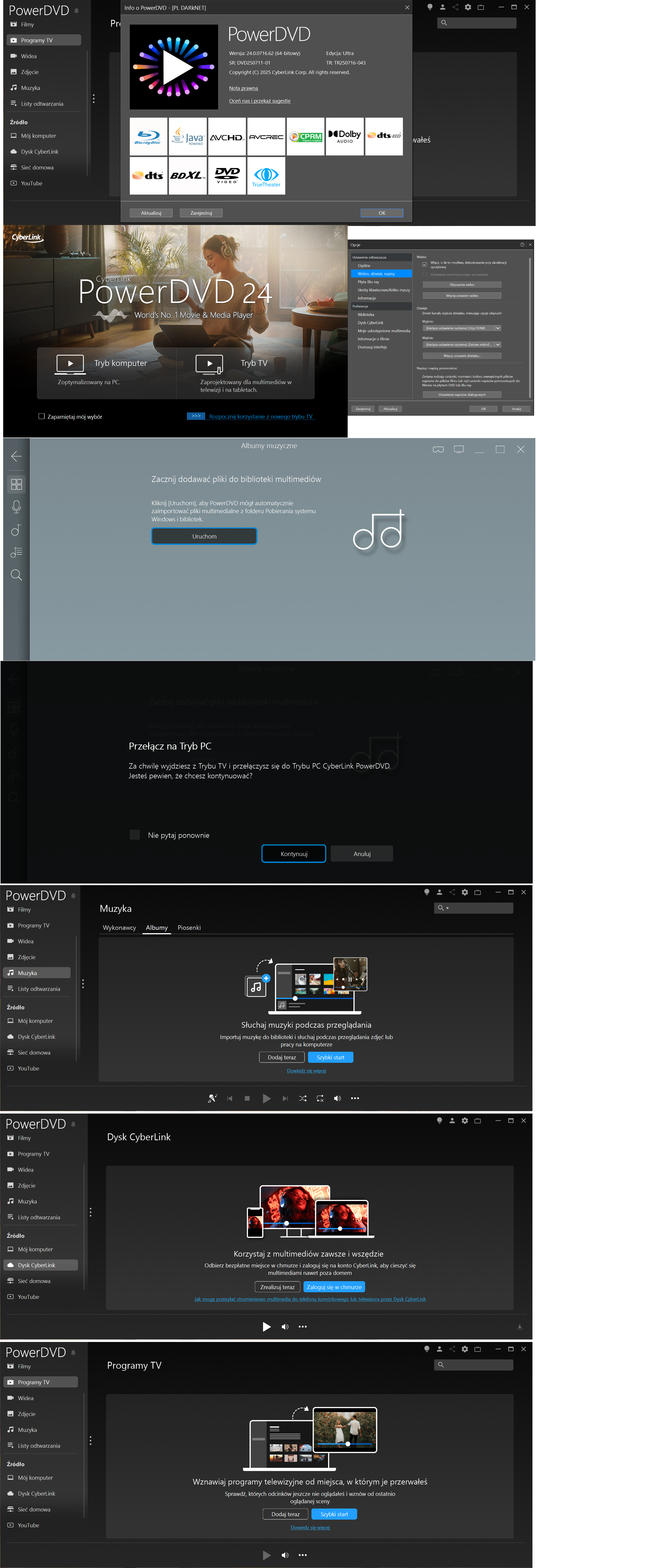Enable the 'Nie pytaj ponownie' checkbox
The width and height of the screenshot is (653, 1568).
135,835
